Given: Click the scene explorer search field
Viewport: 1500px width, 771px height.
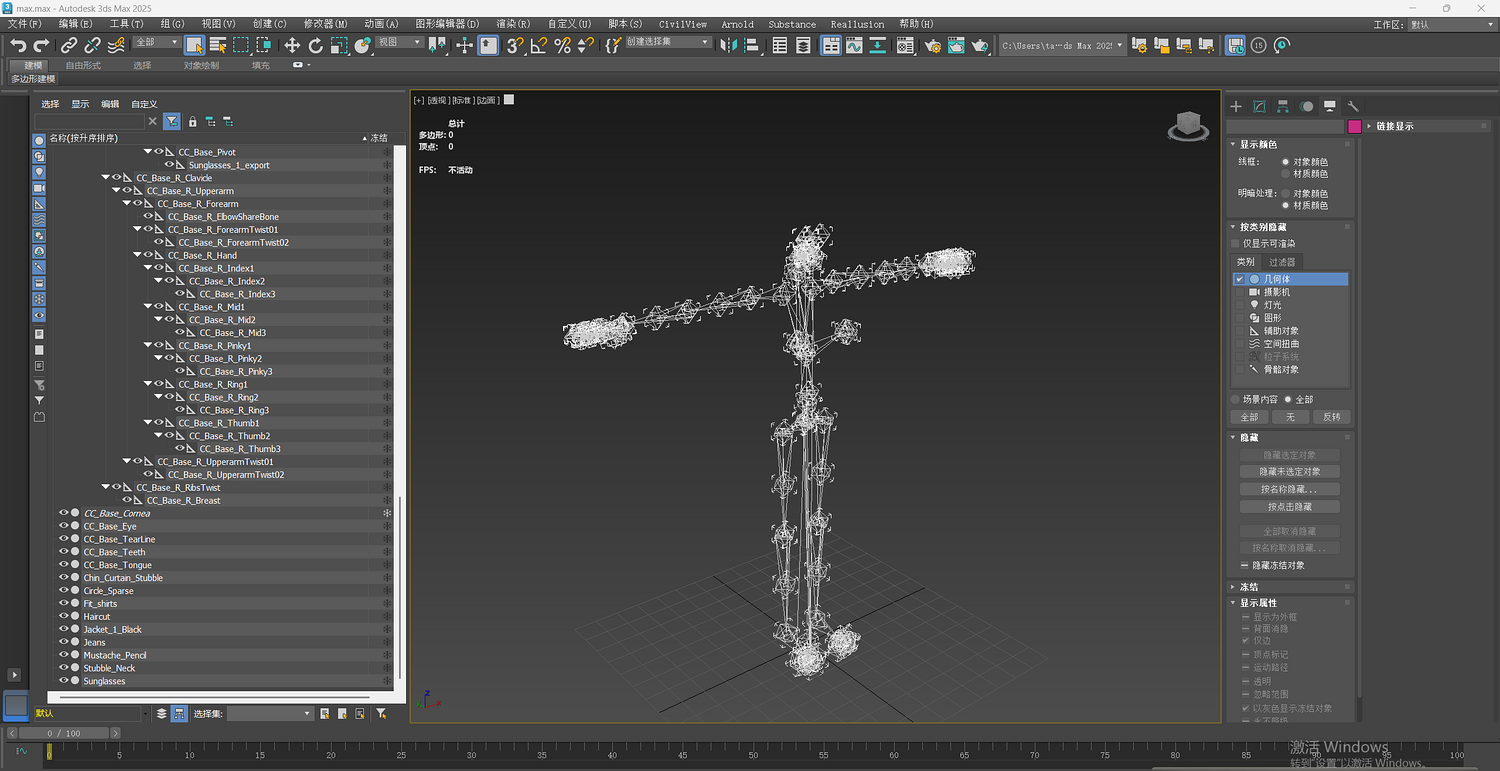Looking at the screenshot, I should 90,121.
